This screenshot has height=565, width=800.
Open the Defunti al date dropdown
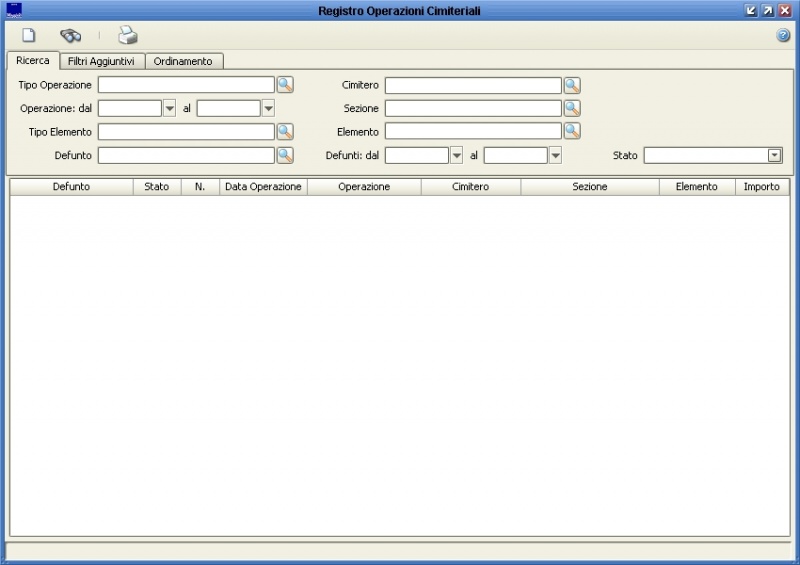555,155
